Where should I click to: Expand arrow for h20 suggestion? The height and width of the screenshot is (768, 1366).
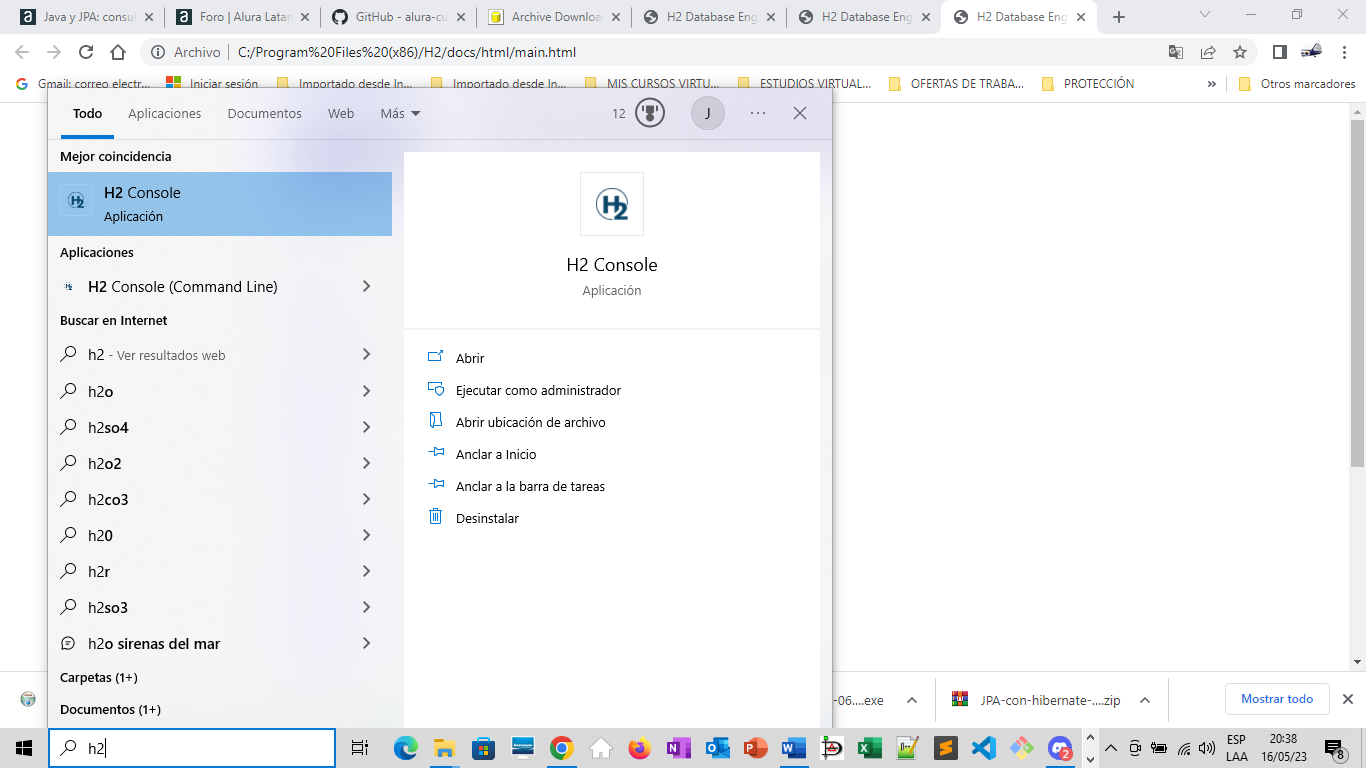[x=366, y=535]
